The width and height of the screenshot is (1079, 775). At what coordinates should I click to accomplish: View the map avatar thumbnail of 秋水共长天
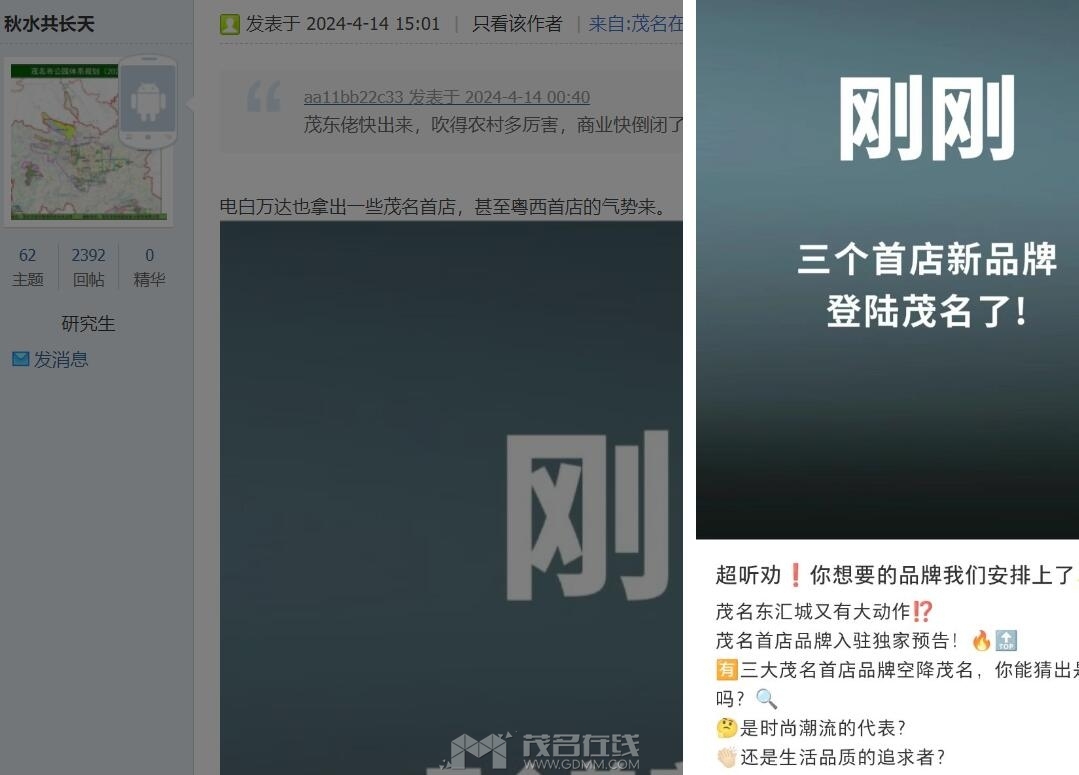pyautogui.click(x=88, y=142)
